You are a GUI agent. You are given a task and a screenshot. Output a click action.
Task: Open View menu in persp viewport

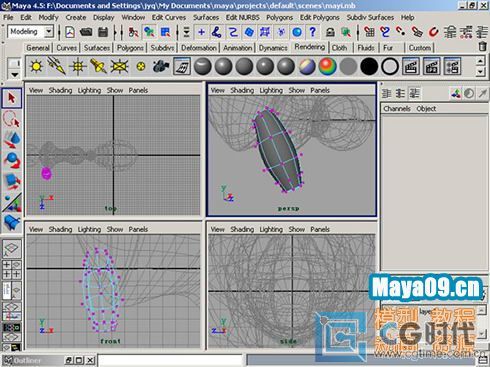click(x=217, y=90)
